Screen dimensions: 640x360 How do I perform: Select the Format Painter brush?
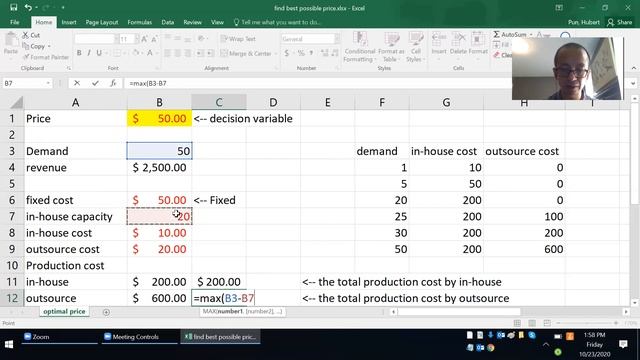(45, 57)
